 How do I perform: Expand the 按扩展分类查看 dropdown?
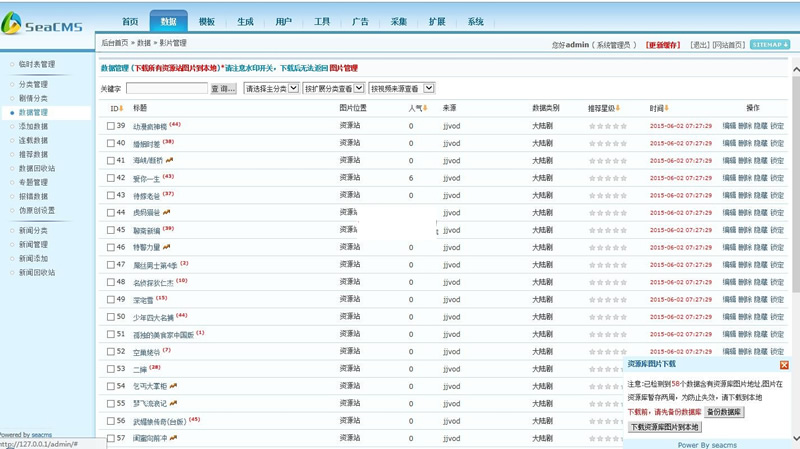[333, 89]
